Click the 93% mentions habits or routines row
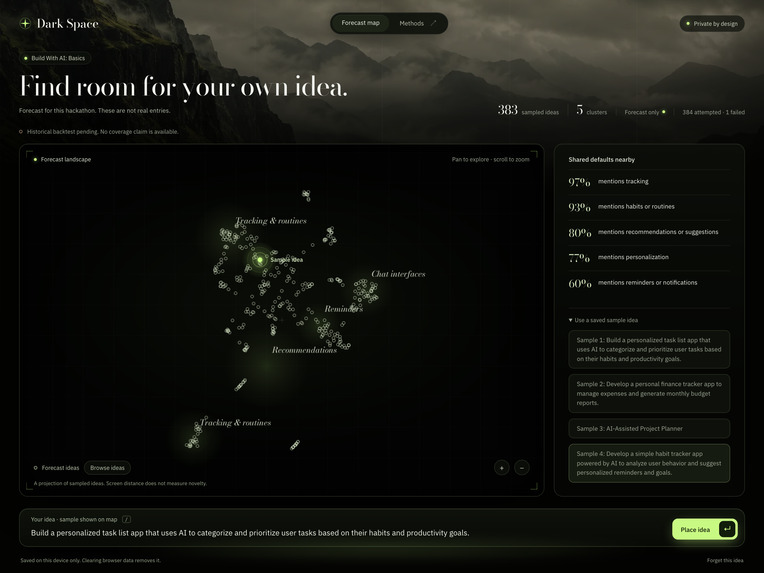This screenshot has width=764, height=573. click(x=649, y=207)
